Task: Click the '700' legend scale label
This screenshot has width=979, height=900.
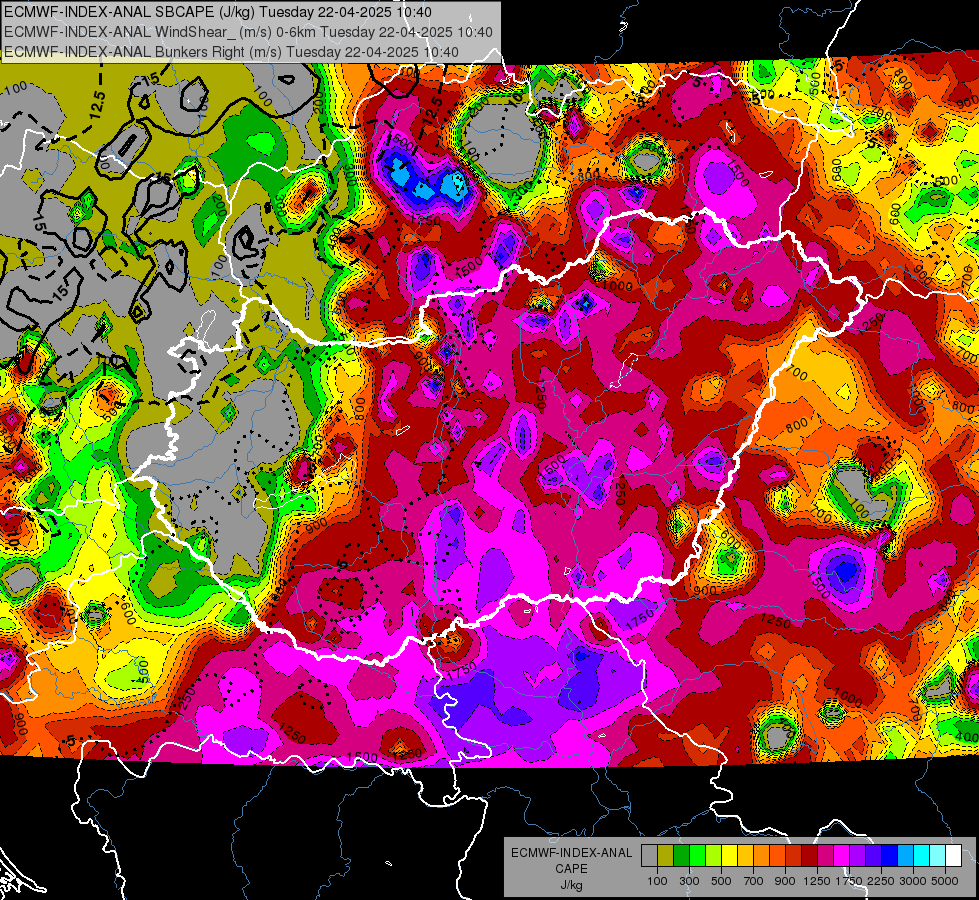Action: (754, 881)
